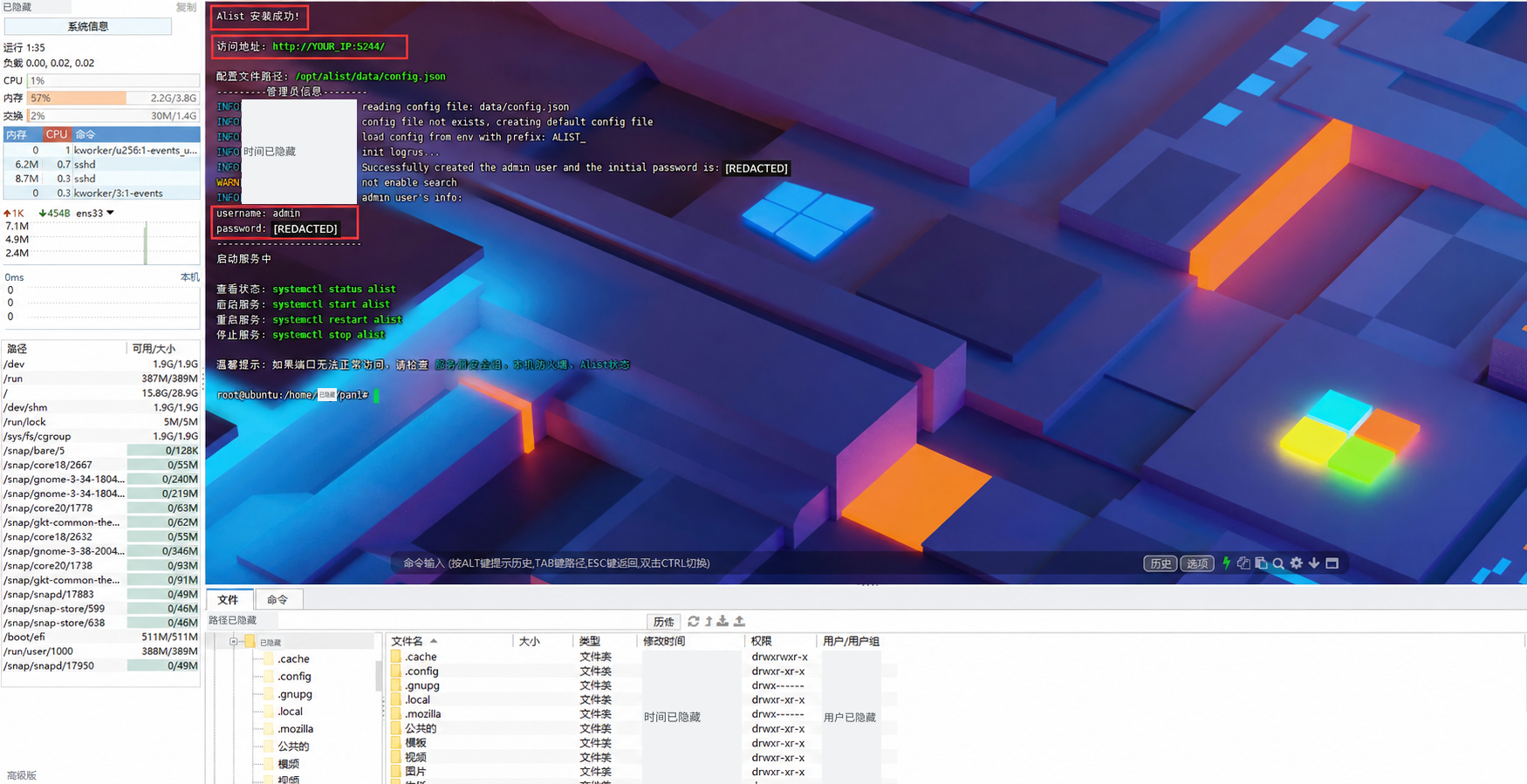Viewport: 1527px width, 784px height.
Task: Sort processes by CPU column
Action: coord(57,134)
